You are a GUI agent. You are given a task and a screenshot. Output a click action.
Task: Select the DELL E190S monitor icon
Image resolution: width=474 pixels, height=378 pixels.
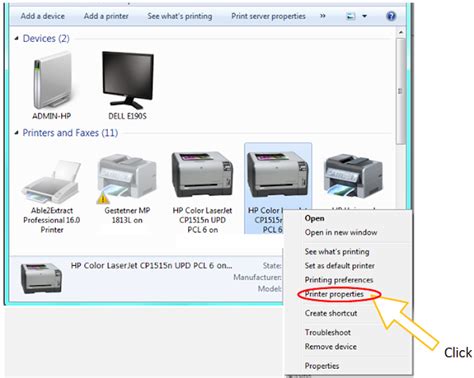pos(127,80)
